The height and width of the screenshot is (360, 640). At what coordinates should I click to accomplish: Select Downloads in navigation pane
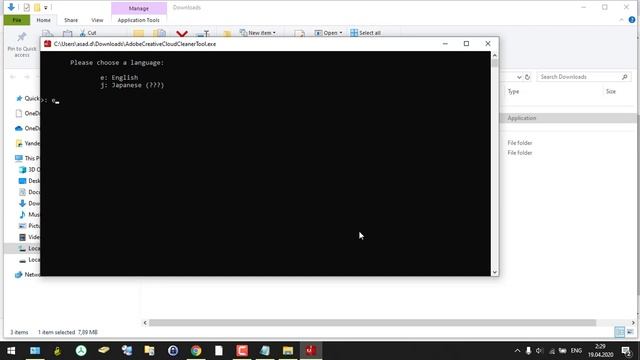29,203
